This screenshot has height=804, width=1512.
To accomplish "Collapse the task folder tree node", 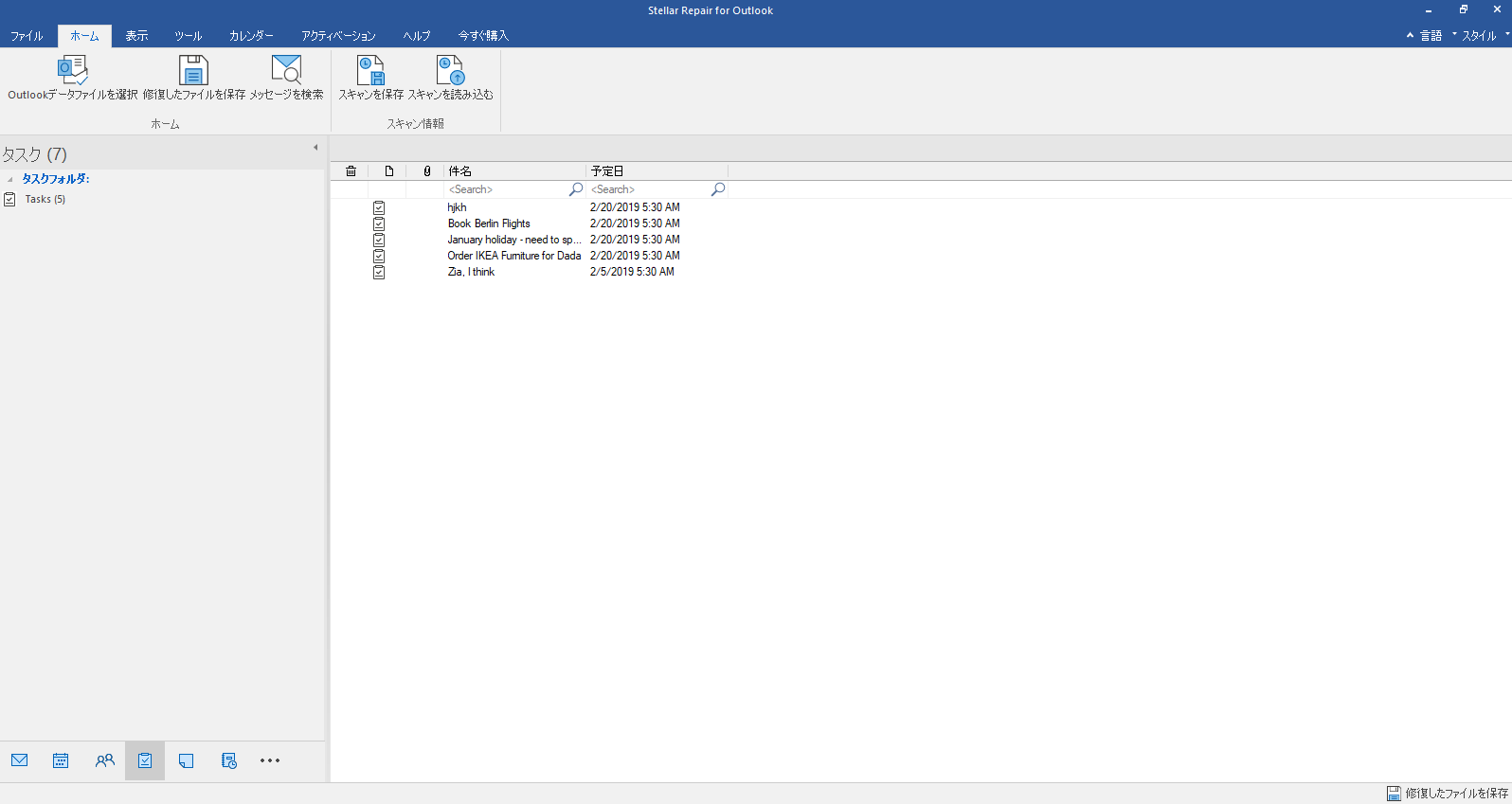I will click(10, 179).
